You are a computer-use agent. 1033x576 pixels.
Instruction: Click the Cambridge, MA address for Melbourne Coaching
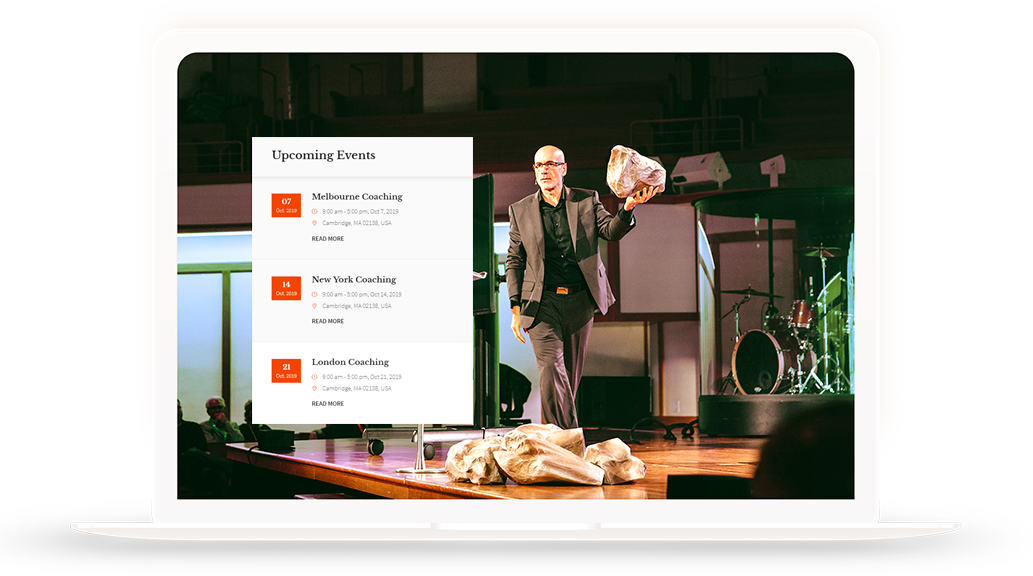tap(355, 224)
